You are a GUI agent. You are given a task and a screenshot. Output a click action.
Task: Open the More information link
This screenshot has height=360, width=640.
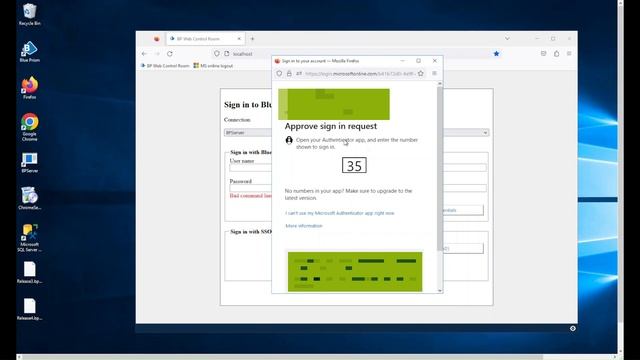coord(304,226)
